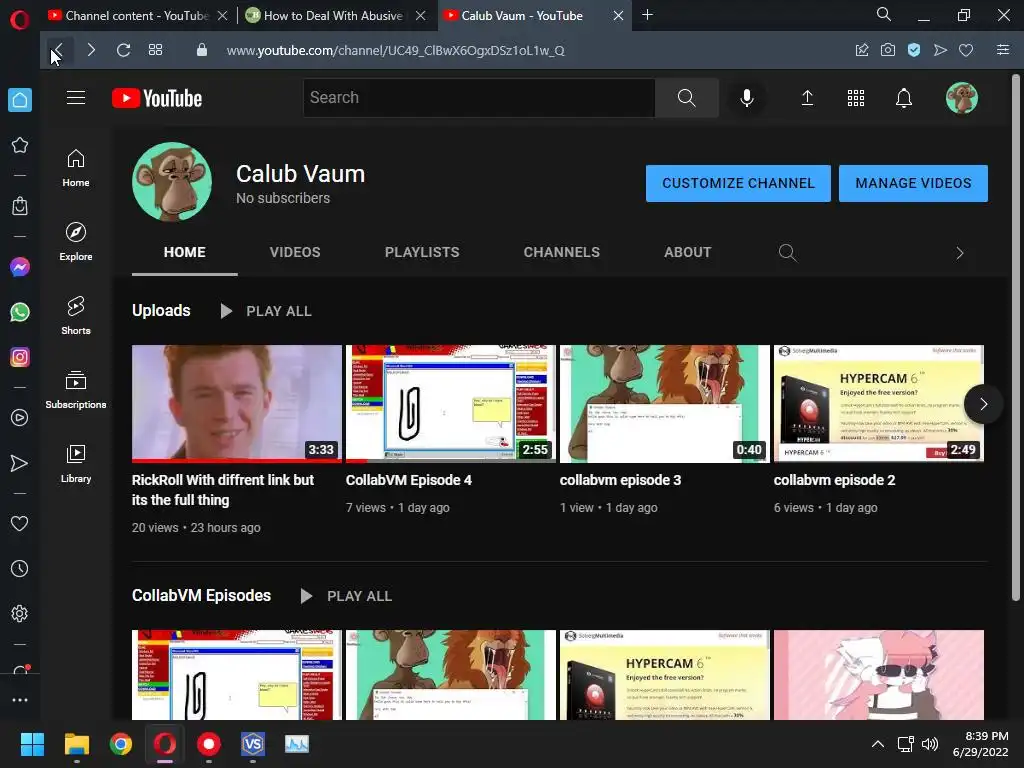
Task: Open Chrome from taskbar
Action: (x=121, y=744)
